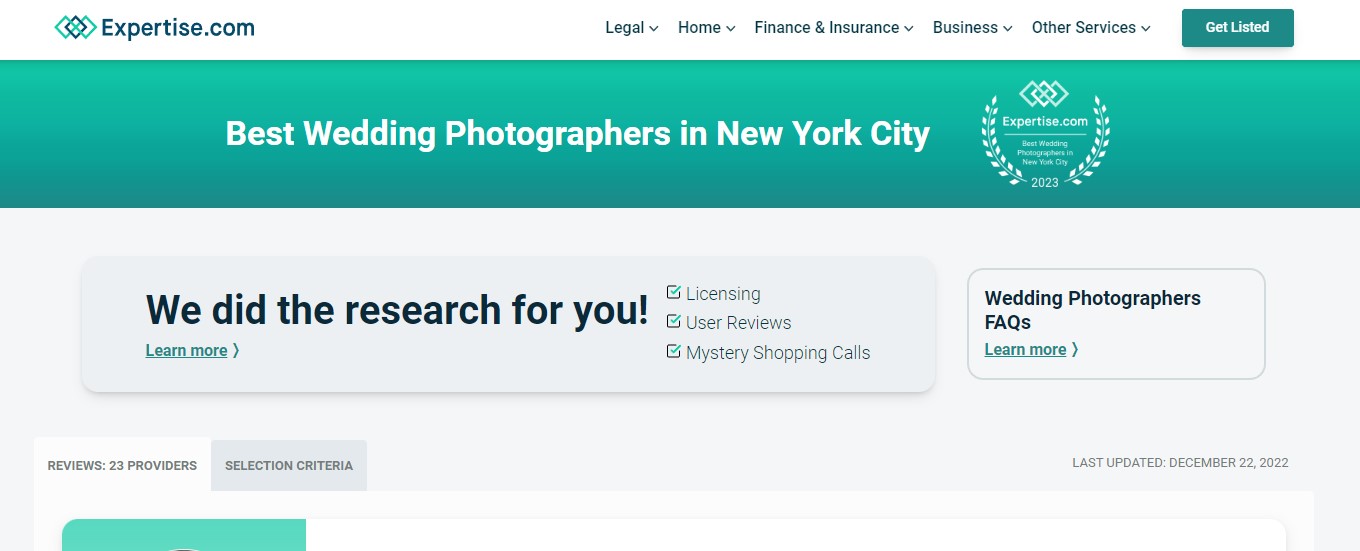Open Learn more under Wedding Photographers FAQs
This screenshot has width=1360, height=551.
[x=1025, y=350]
